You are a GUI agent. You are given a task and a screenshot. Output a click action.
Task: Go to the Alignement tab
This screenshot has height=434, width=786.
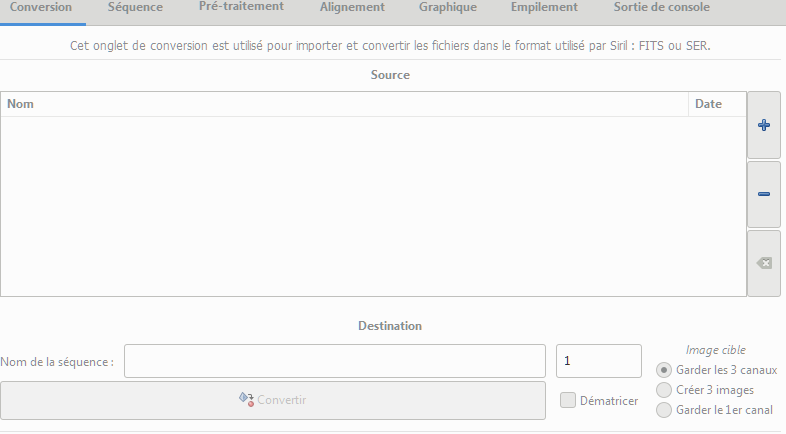pyautogui.click(x=352, y=8)
